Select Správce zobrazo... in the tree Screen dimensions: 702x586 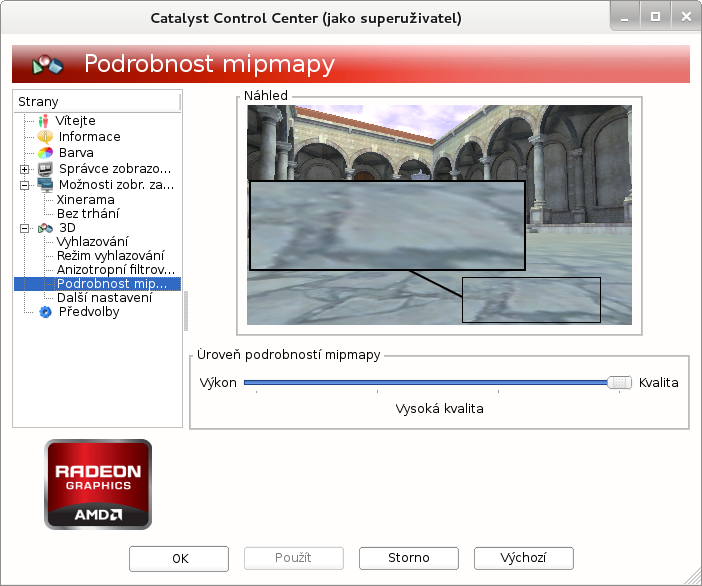point(115,169)
